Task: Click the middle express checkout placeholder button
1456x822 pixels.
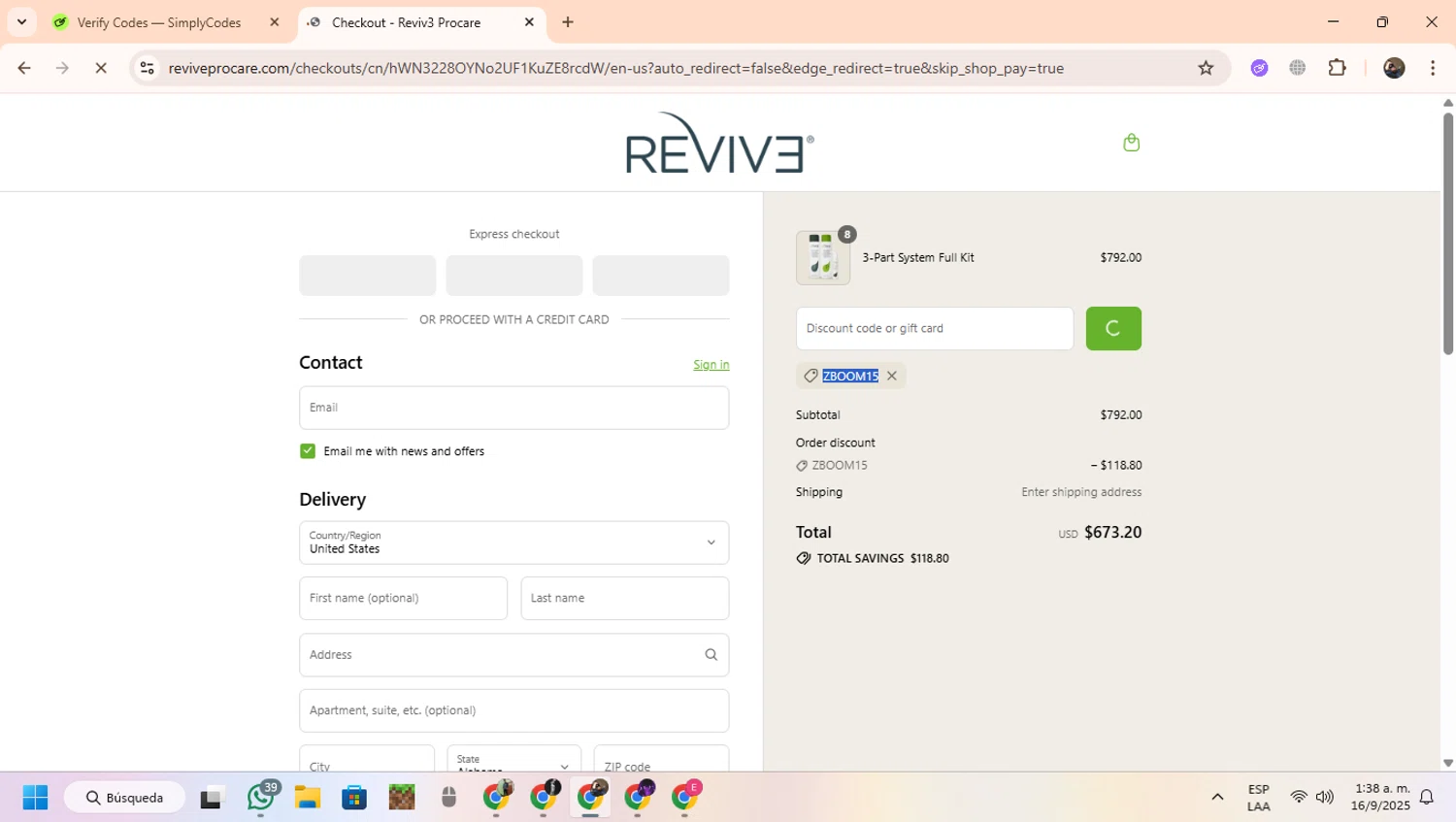Action: tap(513, 276)
